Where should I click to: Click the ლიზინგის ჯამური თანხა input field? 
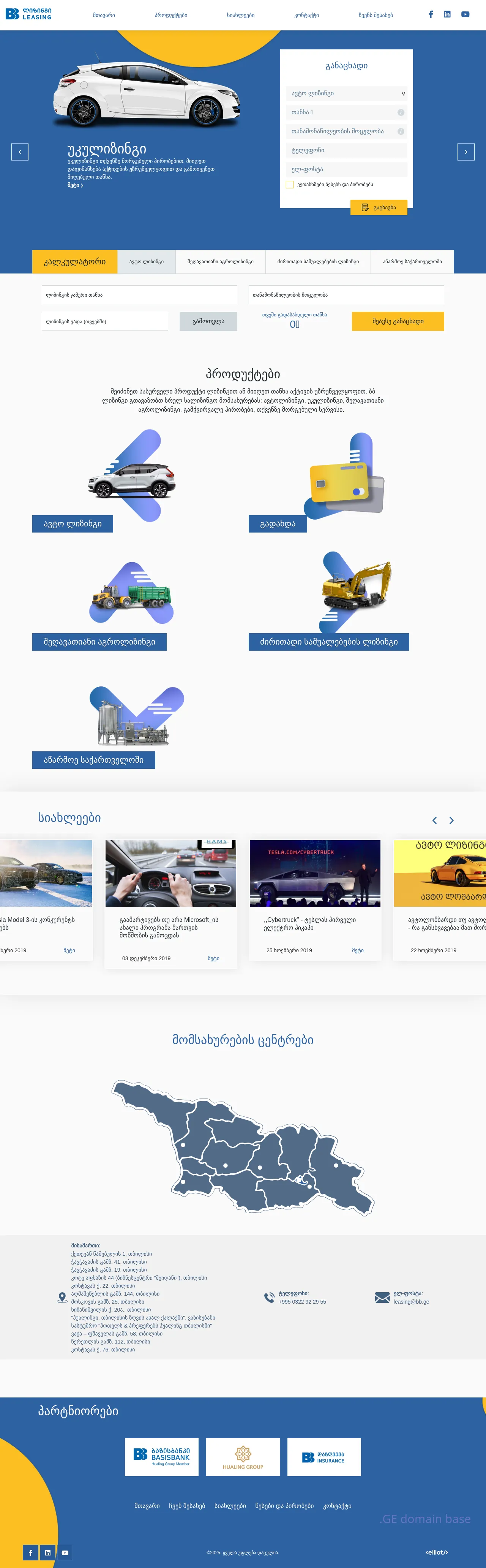[x=139, y=295]
